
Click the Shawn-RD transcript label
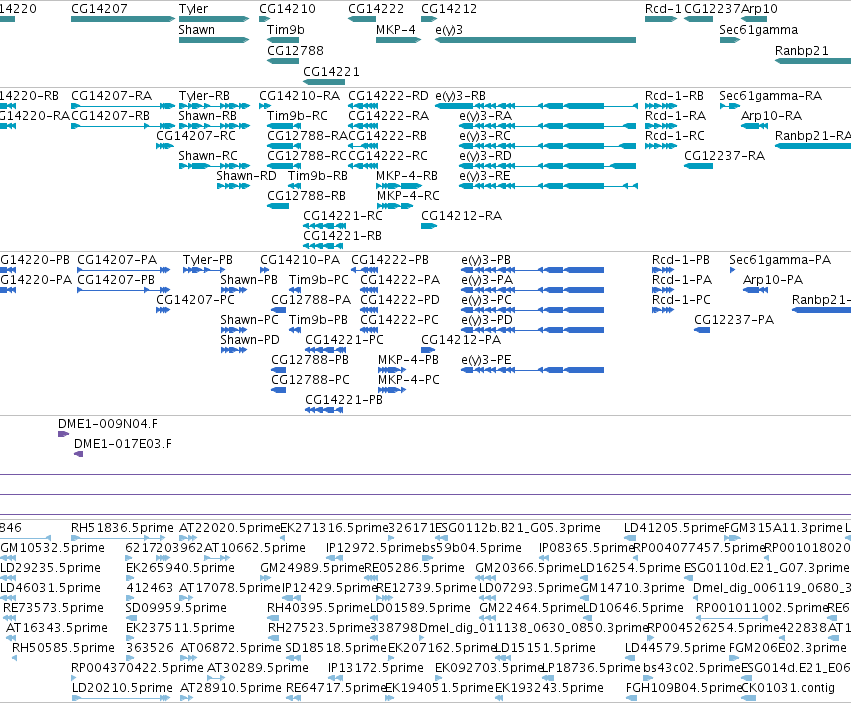(246, 176)
